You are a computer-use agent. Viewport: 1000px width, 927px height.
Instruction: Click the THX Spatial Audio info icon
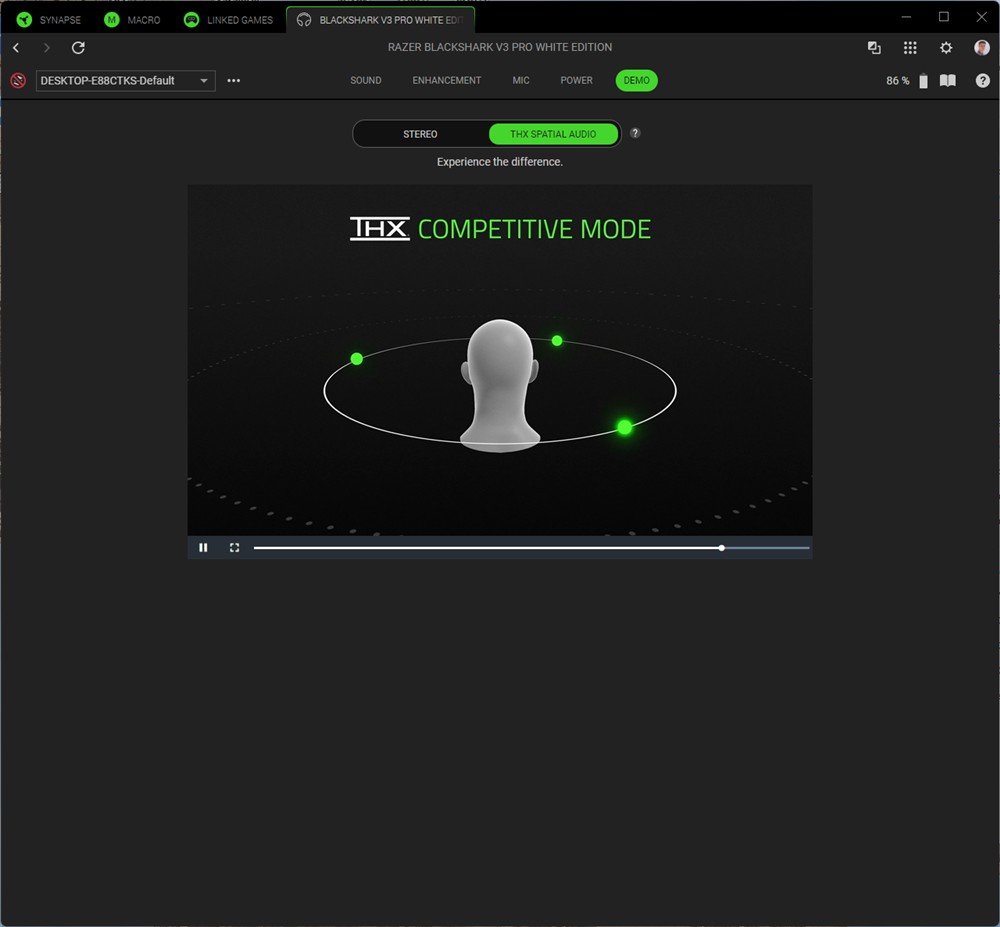pyautogui.click(x=635, y=134)
